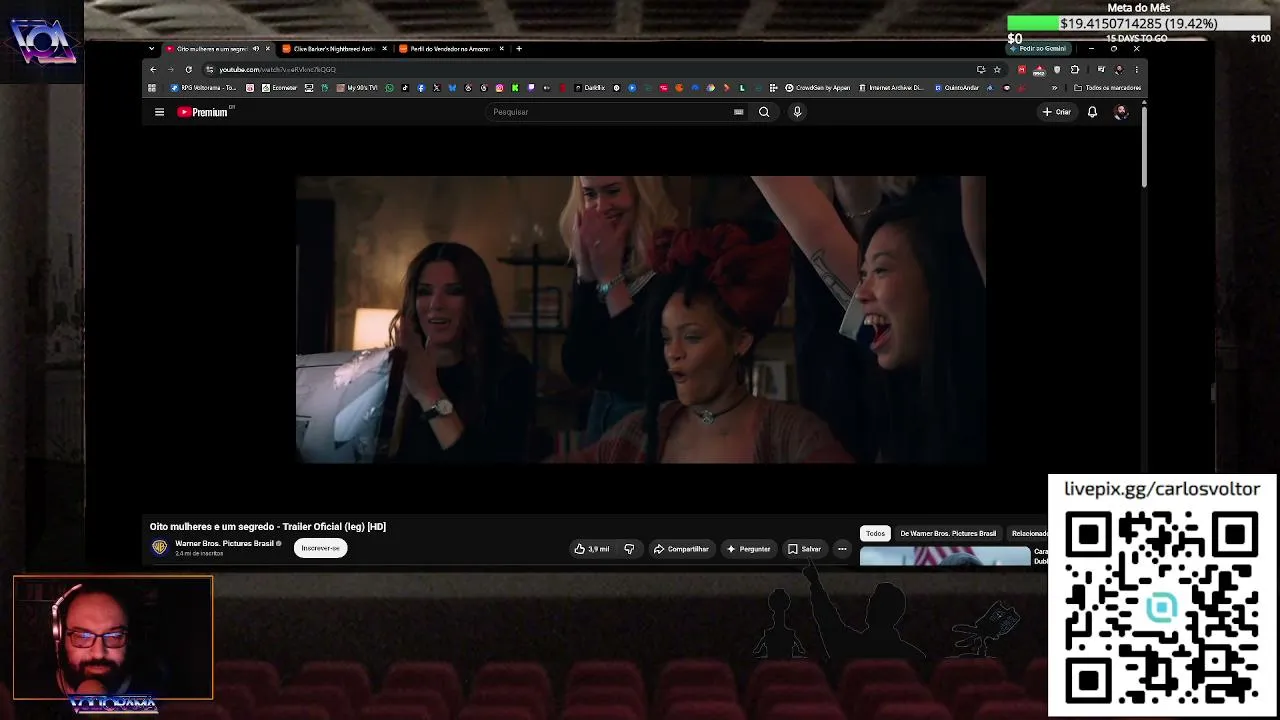Open the Bluesky butterfly bookmark
The width and height of the screenshot is (1280, 720).
pos(452,88)
